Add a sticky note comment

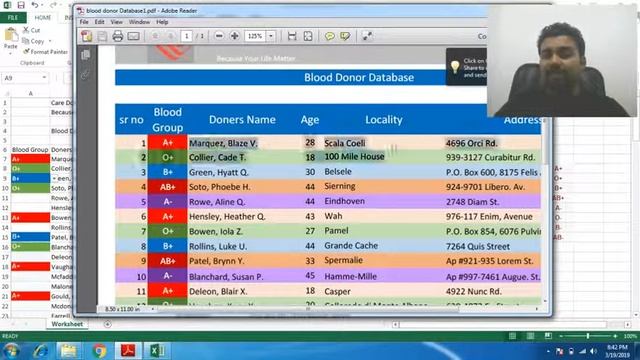coord(329,36)
